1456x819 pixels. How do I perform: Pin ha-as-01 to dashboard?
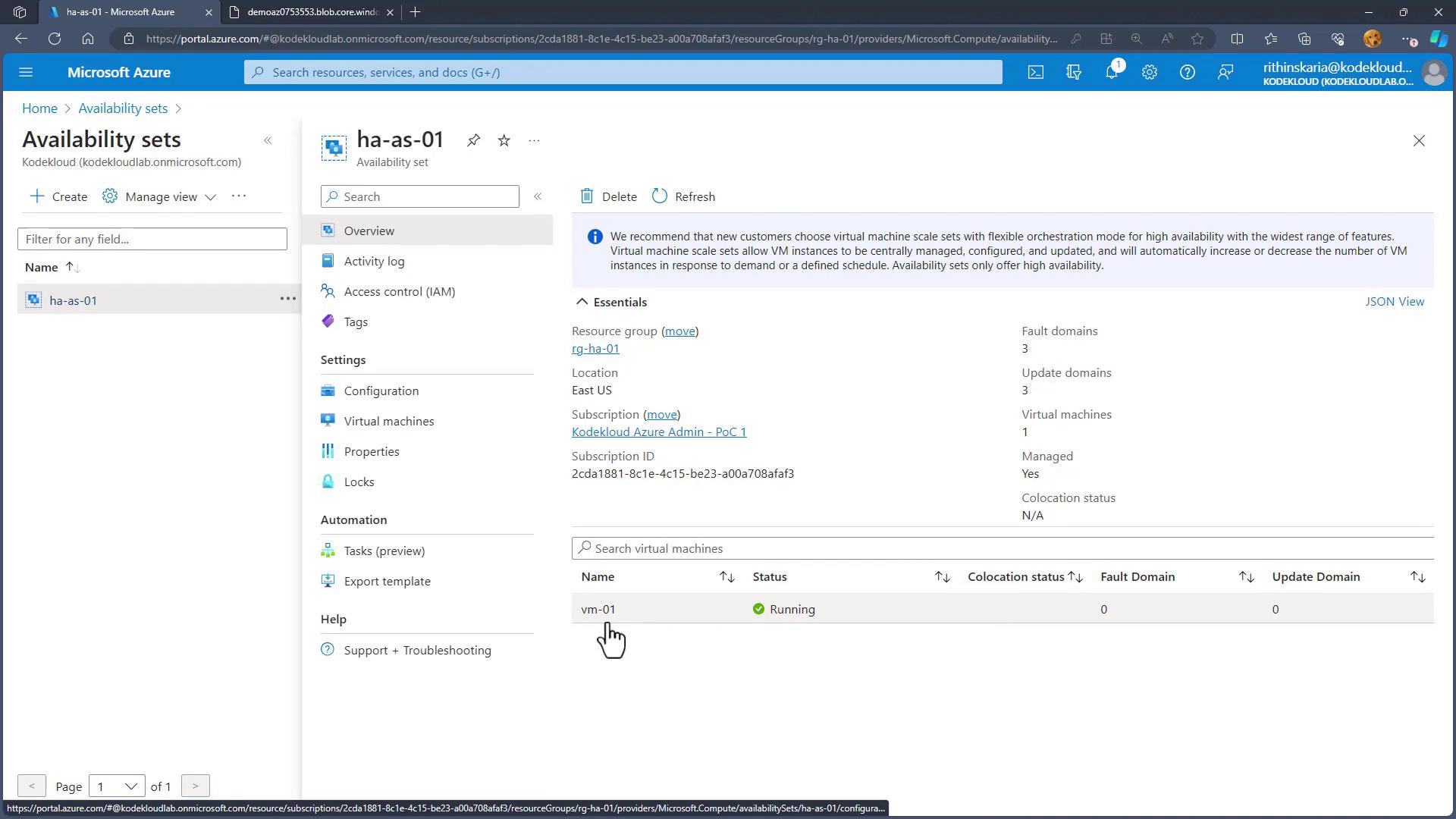click(x=473, y=140)
